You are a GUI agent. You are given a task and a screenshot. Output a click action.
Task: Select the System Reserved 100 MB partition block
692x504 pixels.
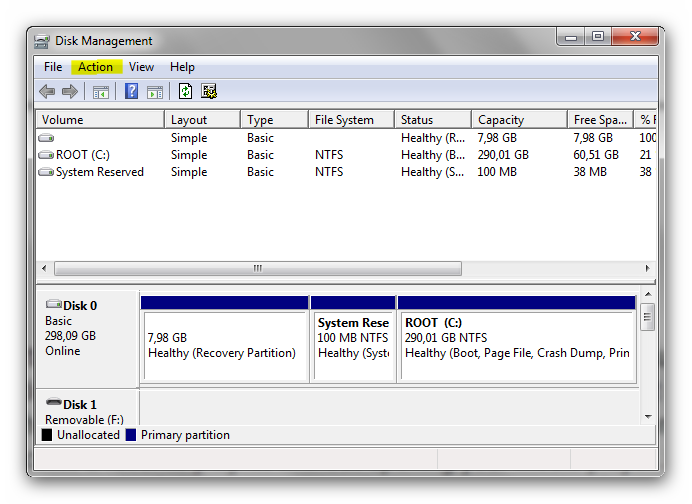coord(353,339)
